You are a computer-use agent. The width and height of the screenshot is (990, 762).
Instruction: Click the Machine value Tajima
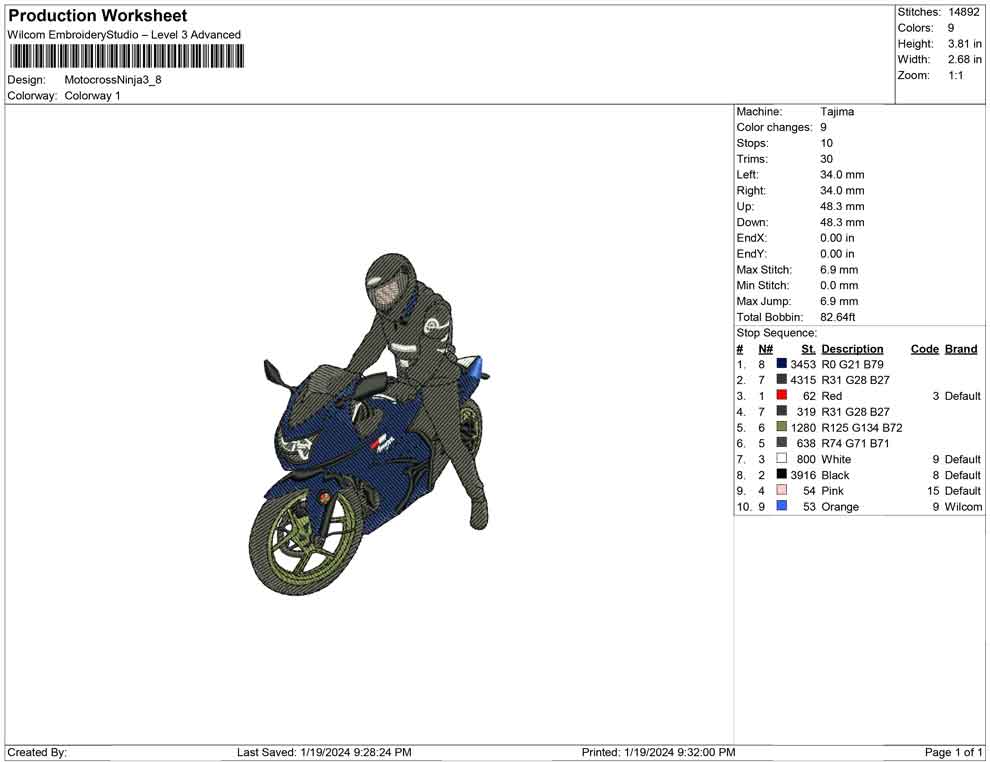[x=837, y=111]
